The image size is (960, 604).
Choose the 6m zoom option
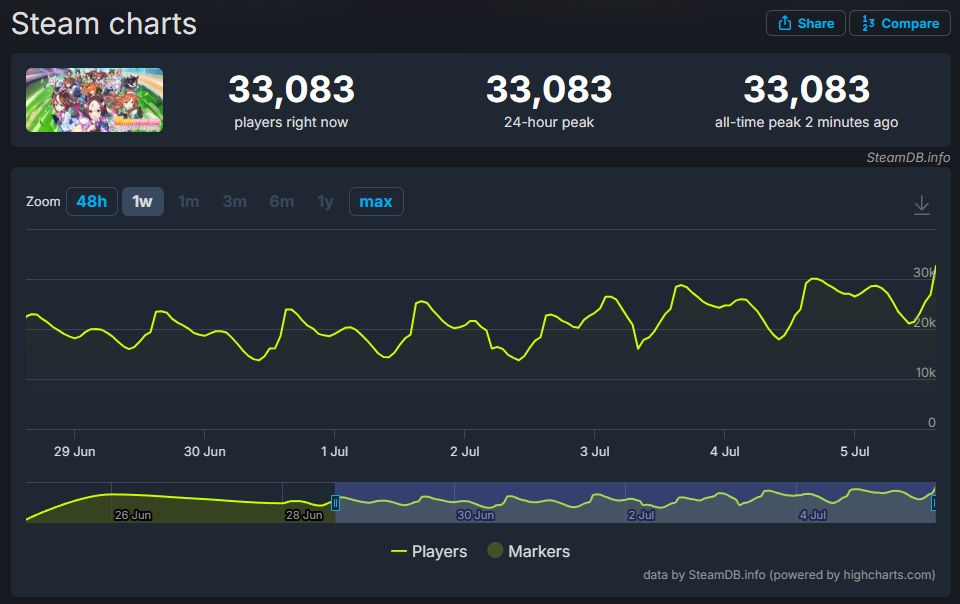[282, 201]
